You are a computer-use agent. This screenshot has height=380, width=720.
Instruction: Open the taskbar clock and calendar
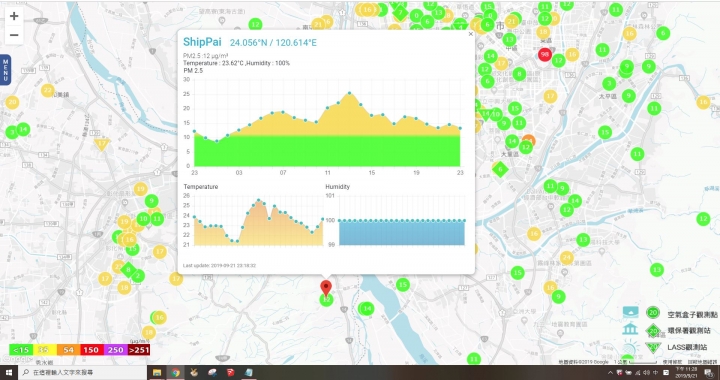click(686, 373)
